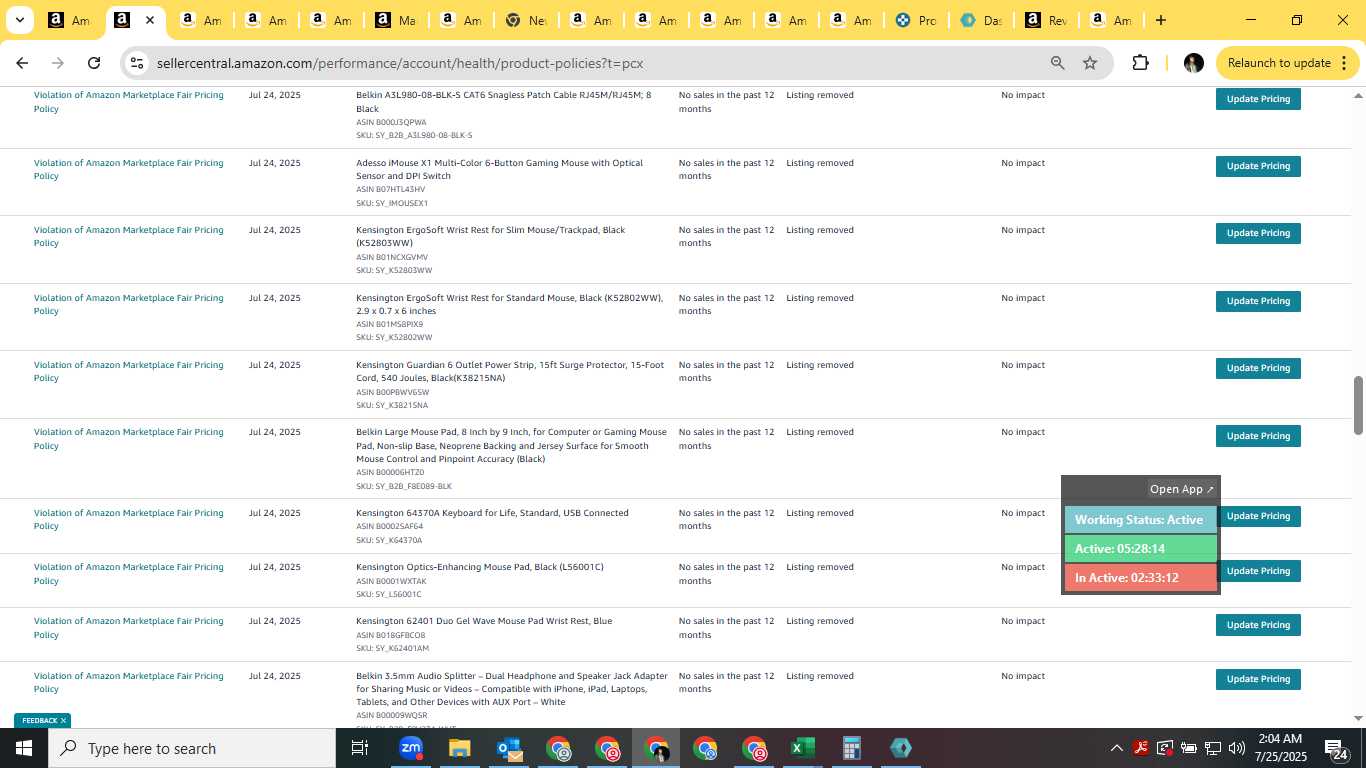1366x768 pixels.
Task: Open Fair Pricing violation link for Kensington 64370A Keyboard
Action: [129, 519]
